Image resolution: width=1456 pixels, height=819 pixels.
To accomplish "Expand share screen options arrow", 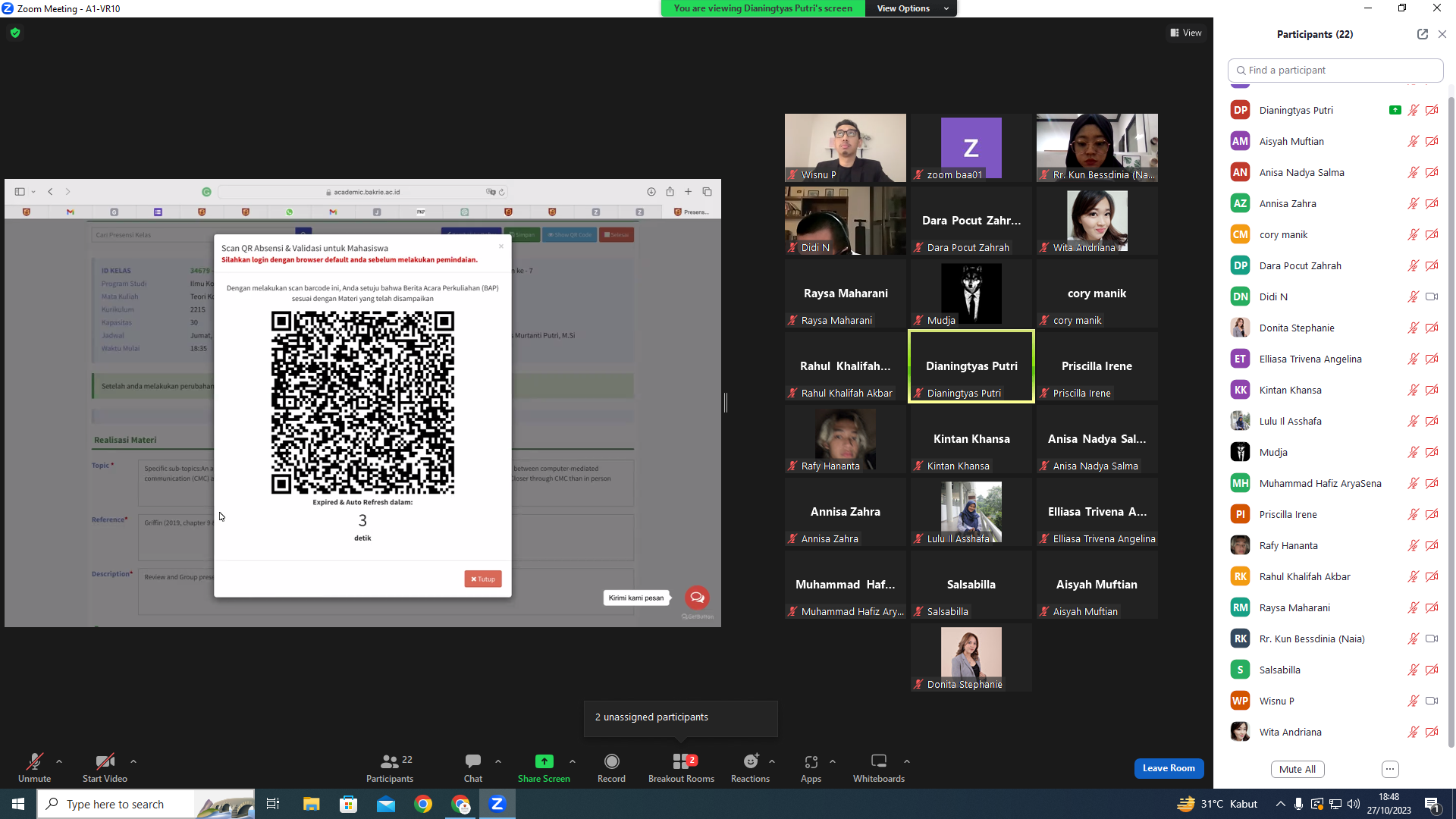I will pos(573,761).
